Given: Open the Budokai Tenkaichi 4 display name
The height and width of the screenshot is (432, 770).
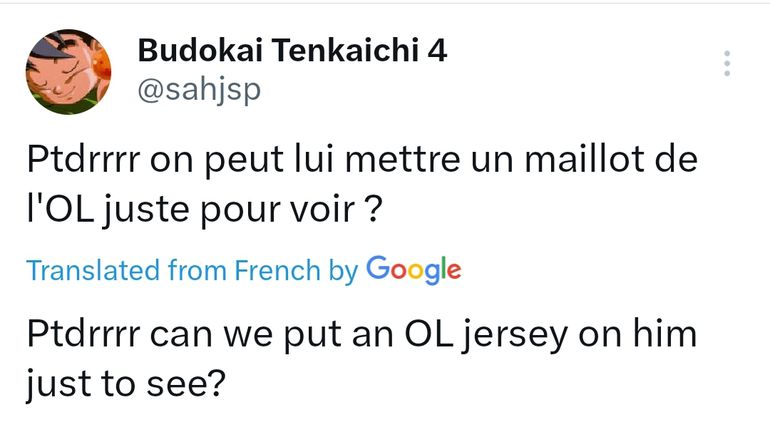Looking at the screenshot, I should pyautogui.click(x=291, y=49).
